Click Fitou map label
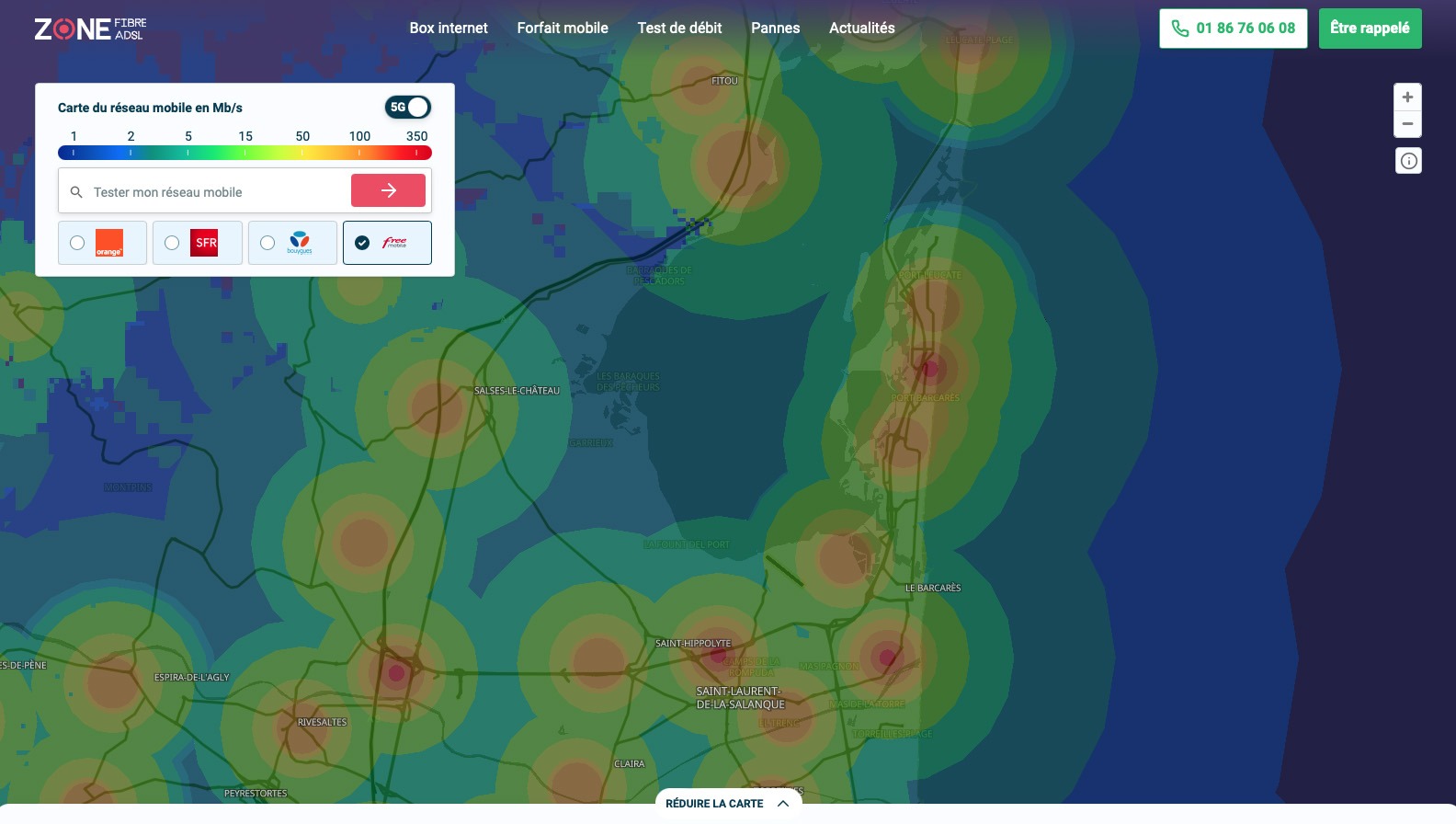 tap(724, 81)
